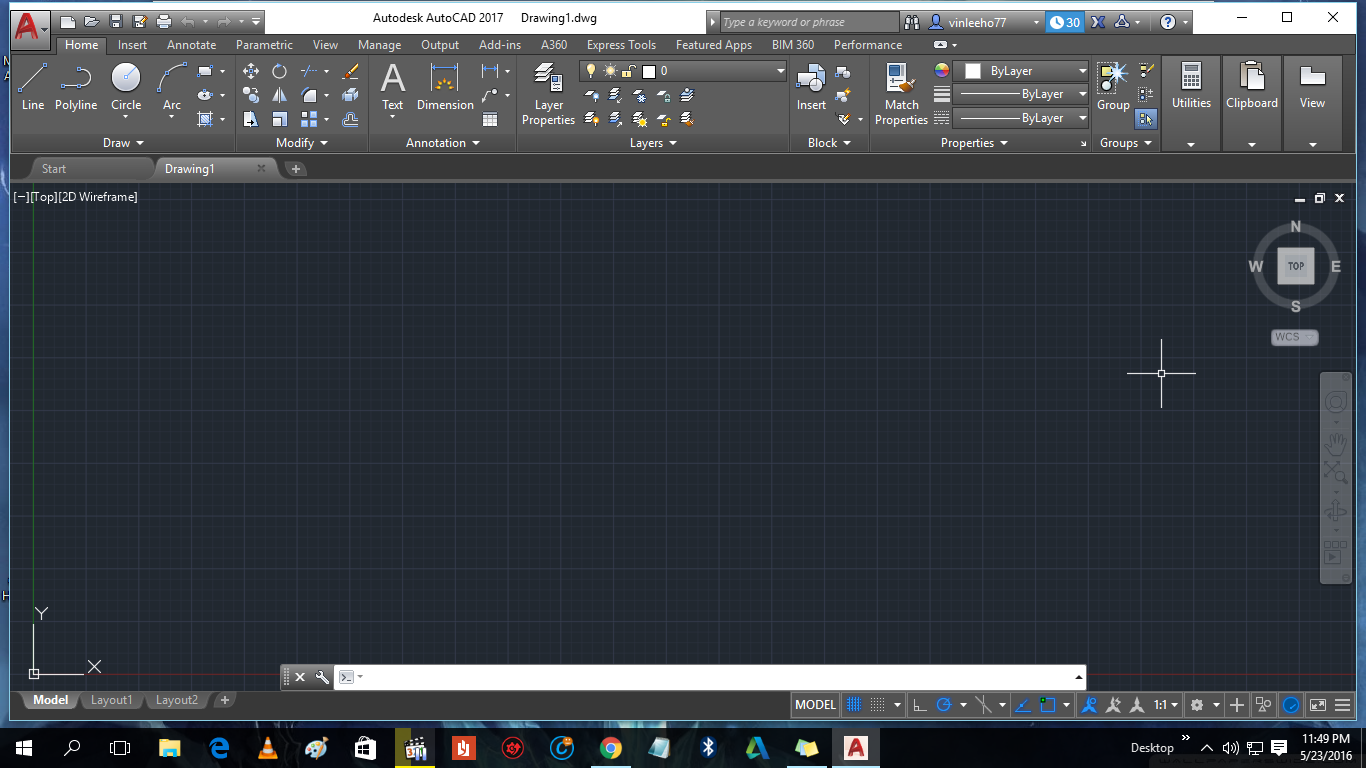Open the ByLayer object color selector
The height and width of the screenshot is (768, 1366).
1020,71
